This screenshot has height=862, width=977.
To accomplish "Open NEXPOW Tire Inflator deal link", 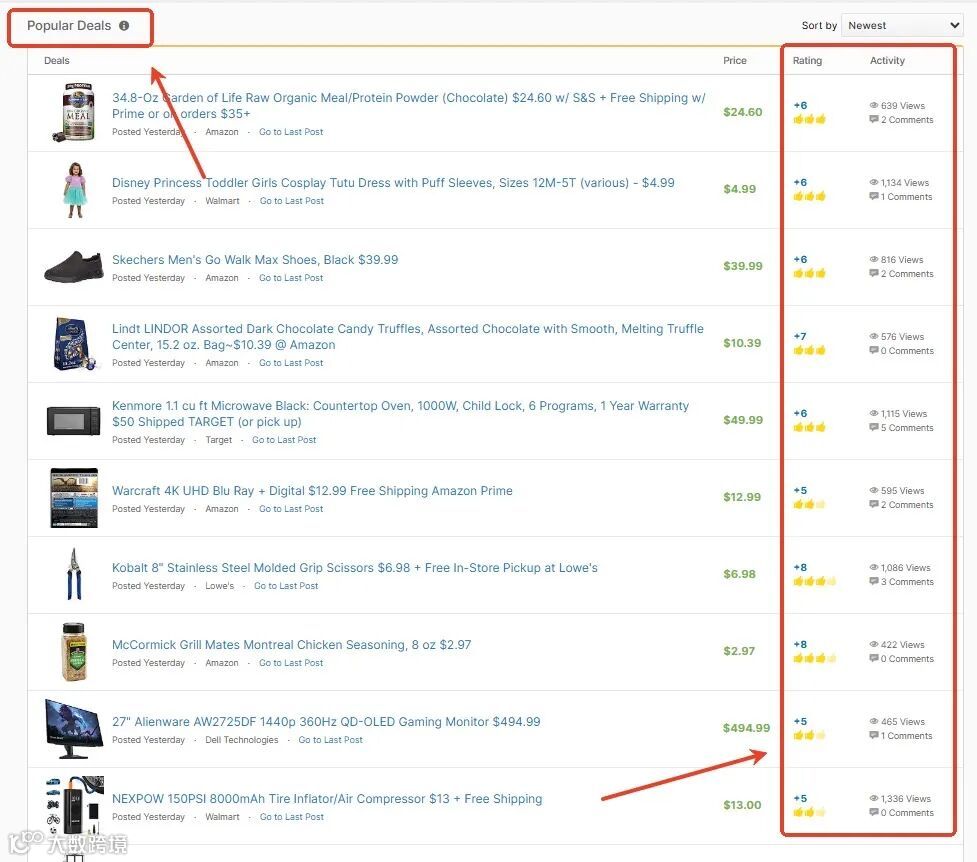I will 327,798.
